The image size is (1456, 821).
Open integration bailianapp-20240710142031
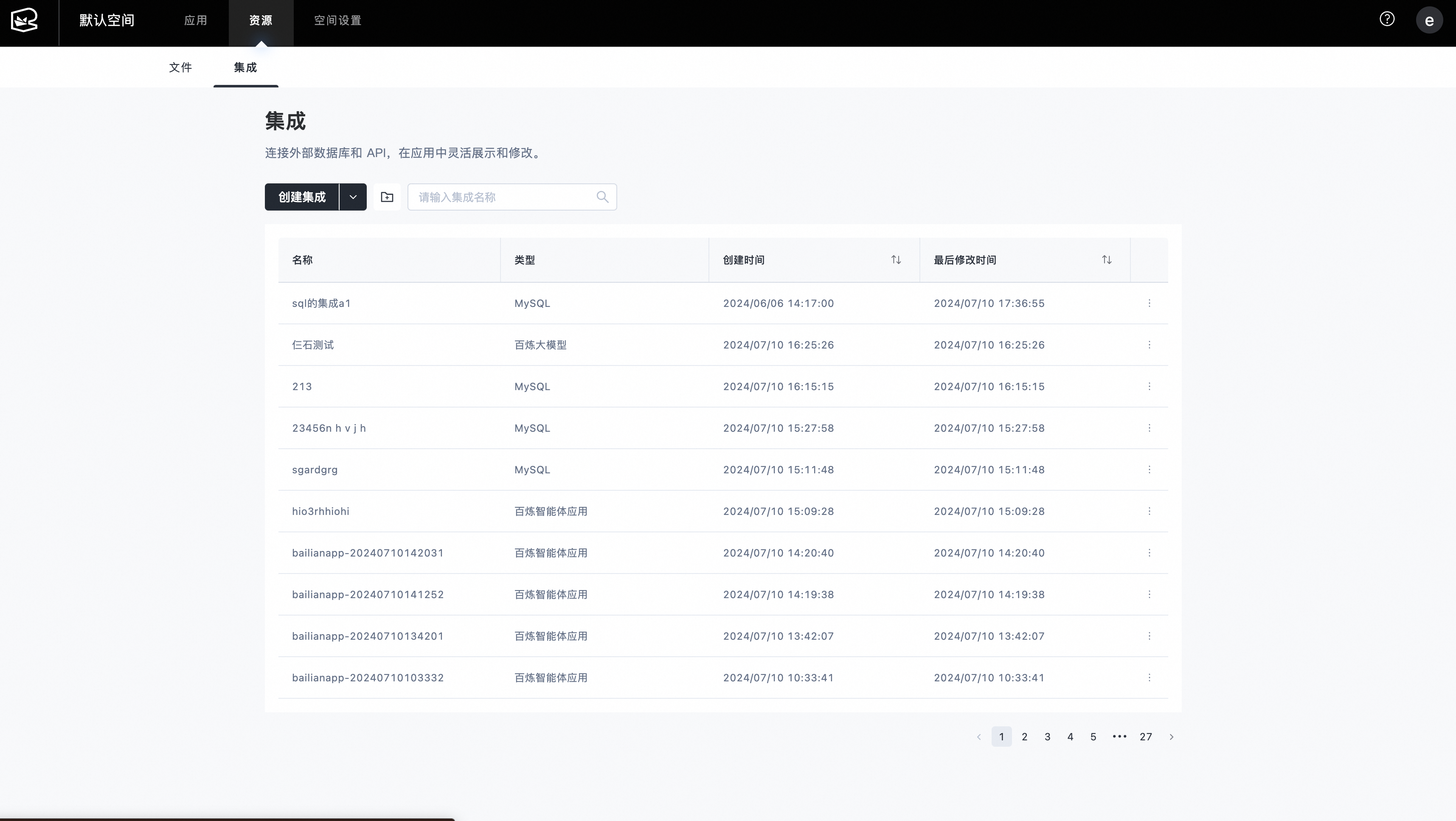(x=368, y=553)
